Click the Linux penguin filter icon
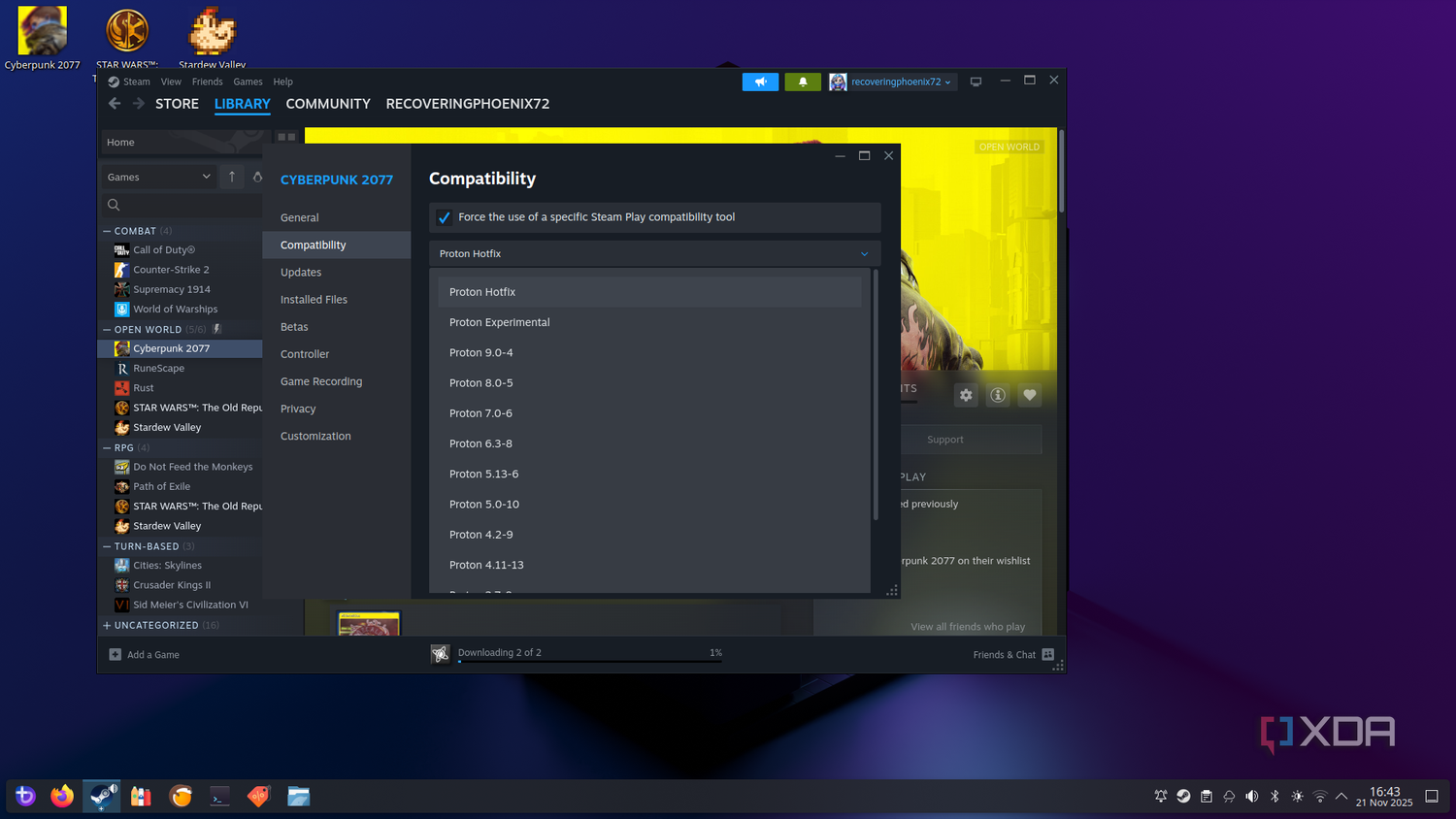Screen dimensions: 1456x819 [x=257, y=177]
